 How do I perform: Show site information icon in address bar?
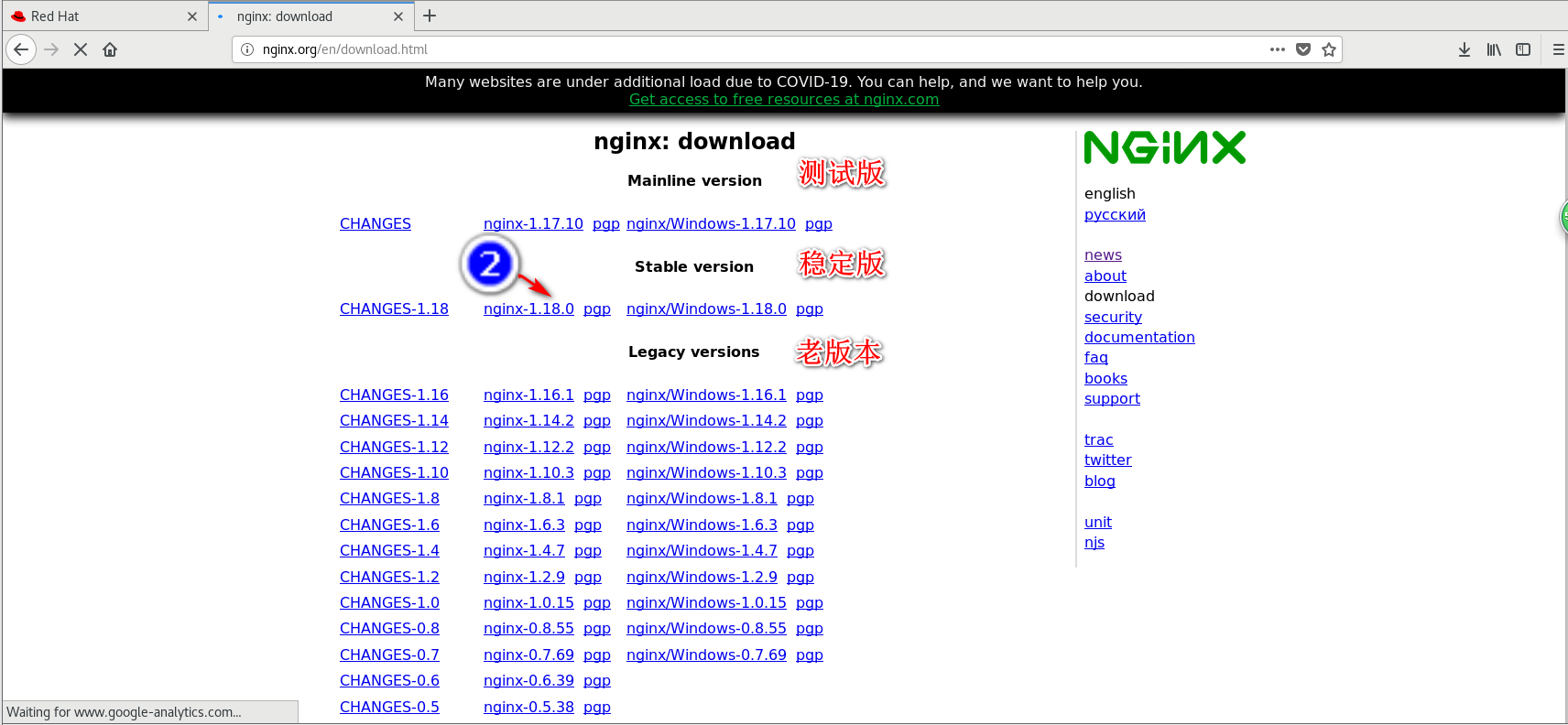point(247,49)
